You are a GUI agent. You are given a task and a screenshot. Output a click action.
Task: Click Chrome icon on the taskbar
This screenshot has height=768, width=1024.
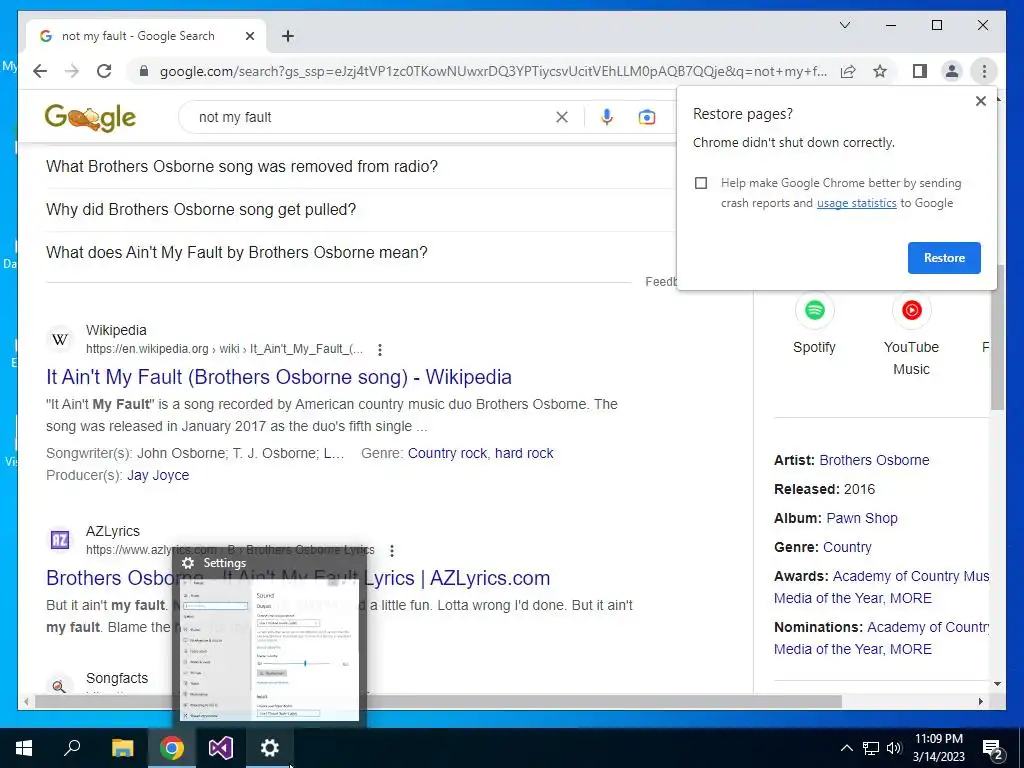172,748
